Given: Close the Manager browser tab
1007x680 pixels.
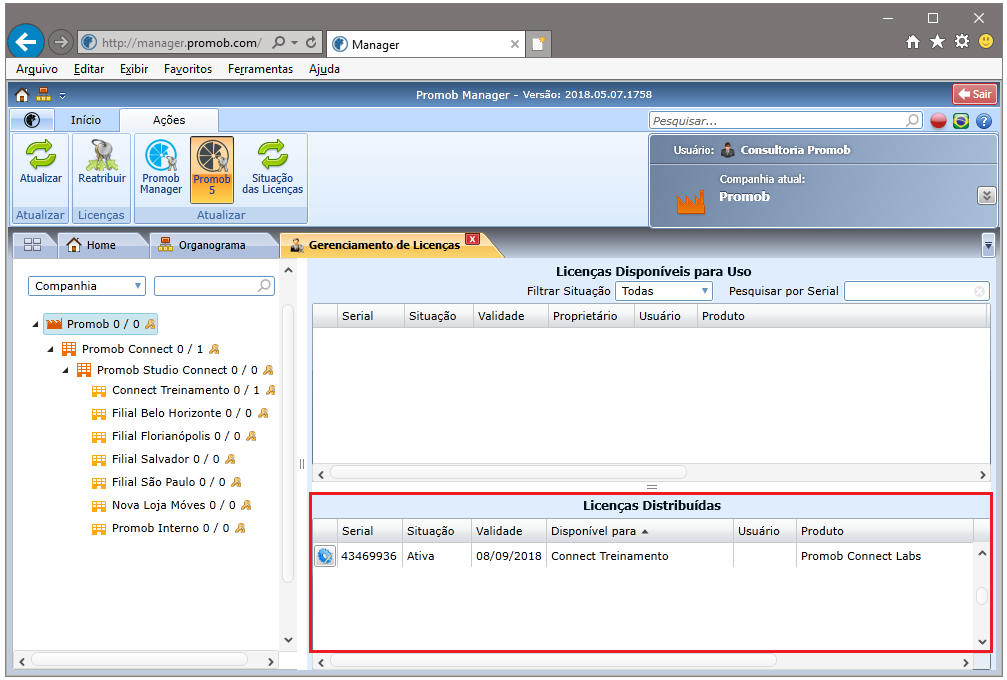Looking at the screenshot, I should pos(514,44).
